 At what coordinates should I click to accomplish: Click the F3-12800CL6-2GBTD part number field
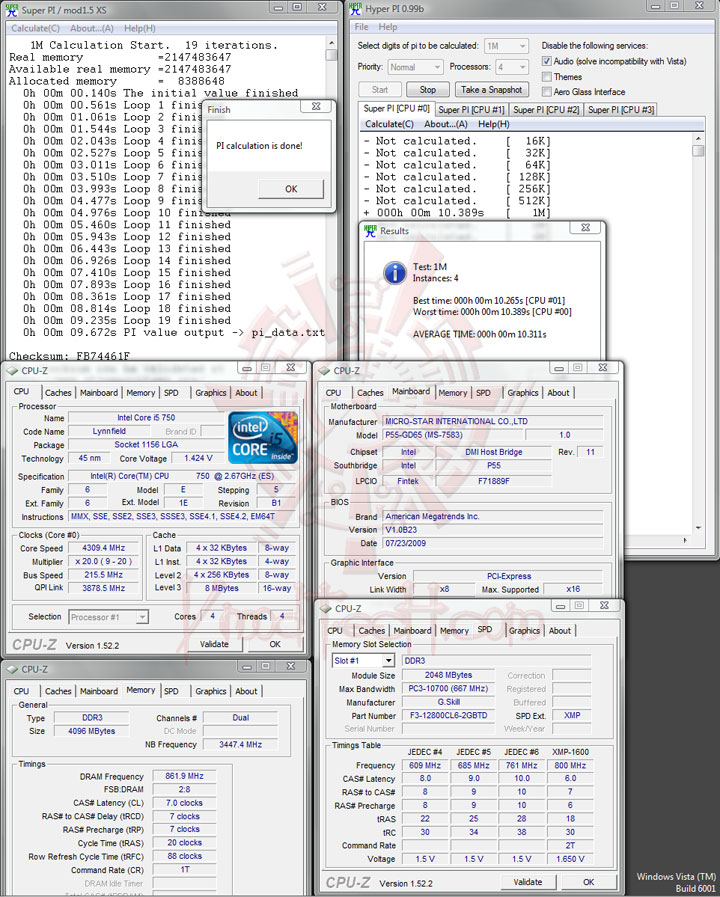click(x=448, y=716)
